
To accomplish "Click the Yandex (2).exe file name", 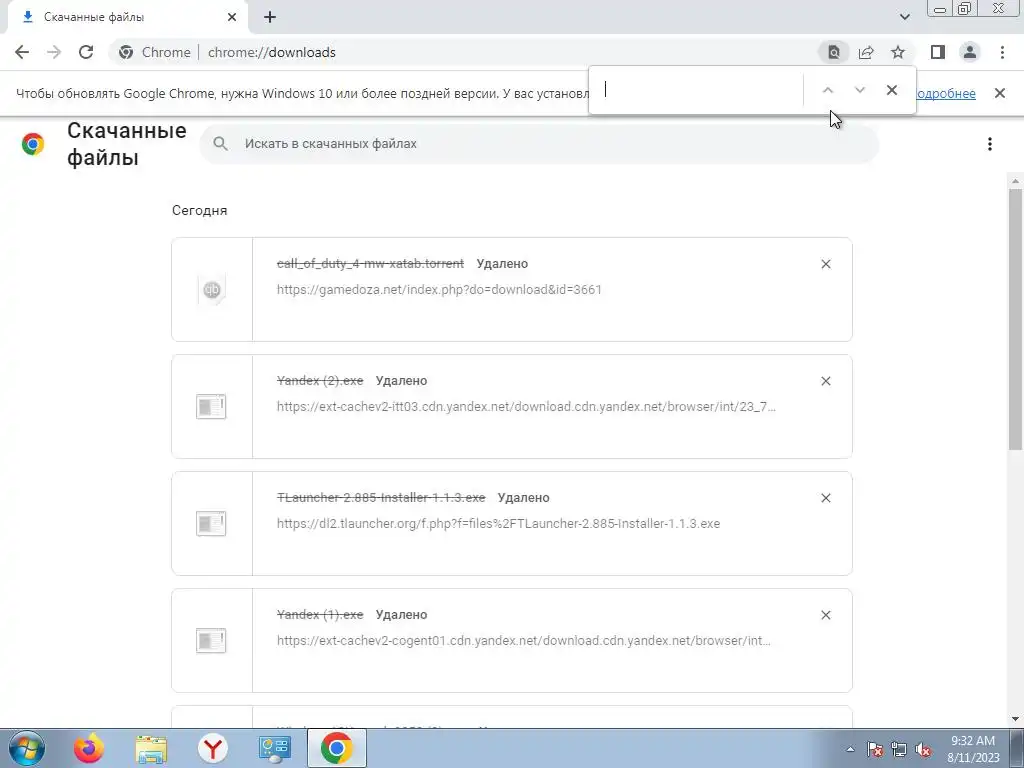I will (320, 381).
